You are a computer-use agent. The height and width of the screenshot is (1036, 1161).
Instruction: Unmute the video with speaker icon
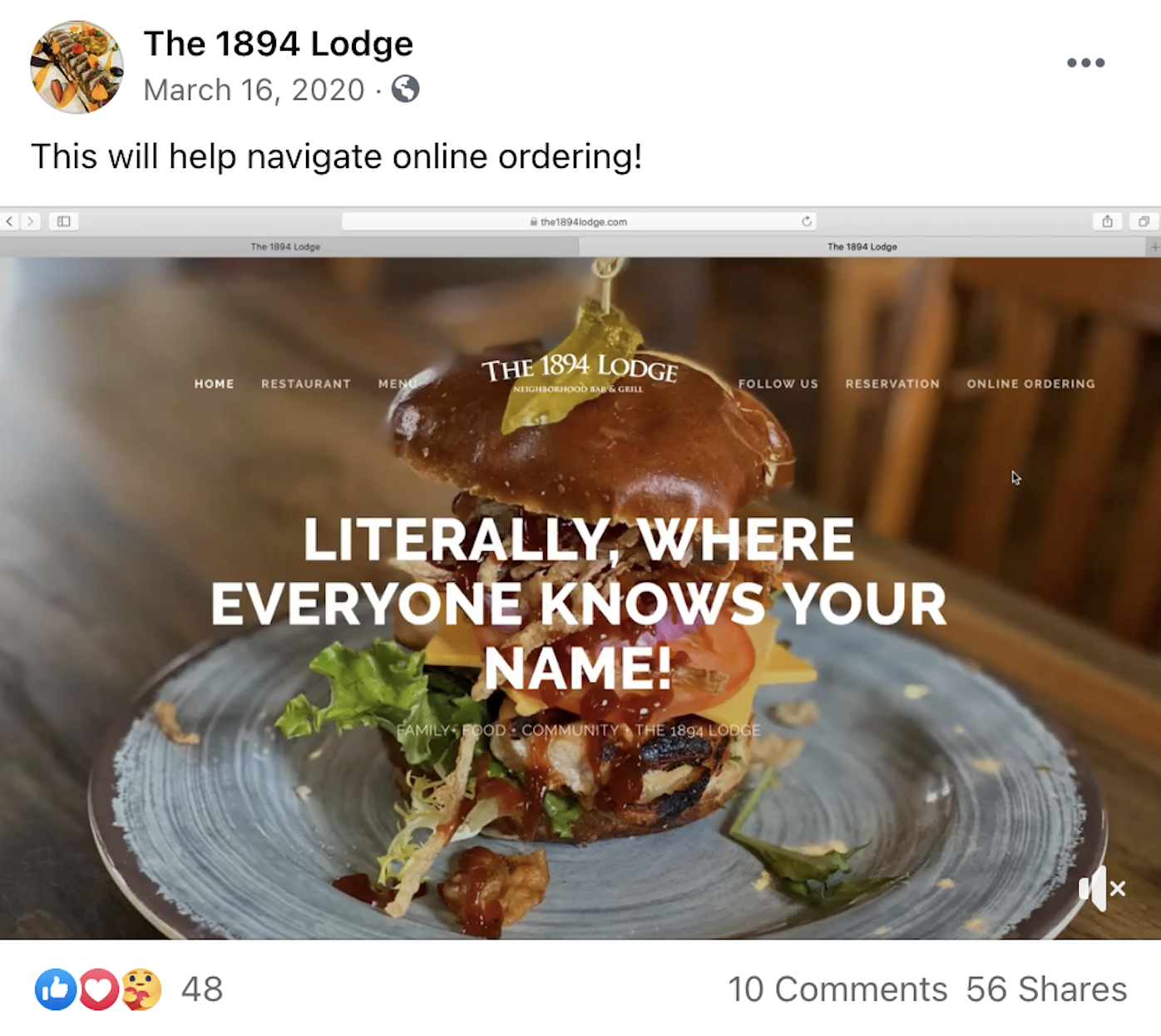coord(1101,889)
